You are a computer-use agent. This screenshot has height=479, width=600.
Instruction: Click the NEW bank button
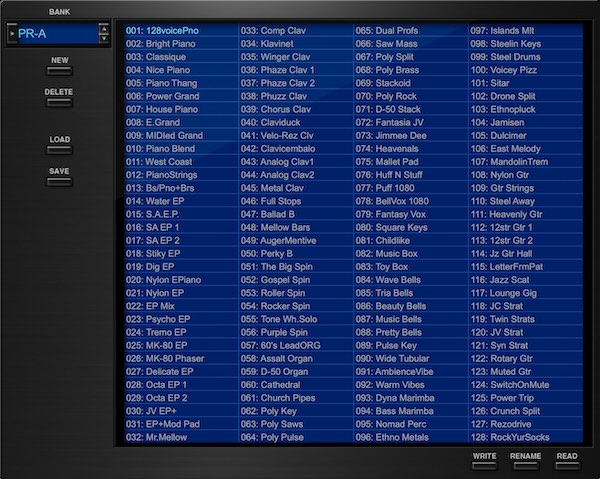pos(59,71)
